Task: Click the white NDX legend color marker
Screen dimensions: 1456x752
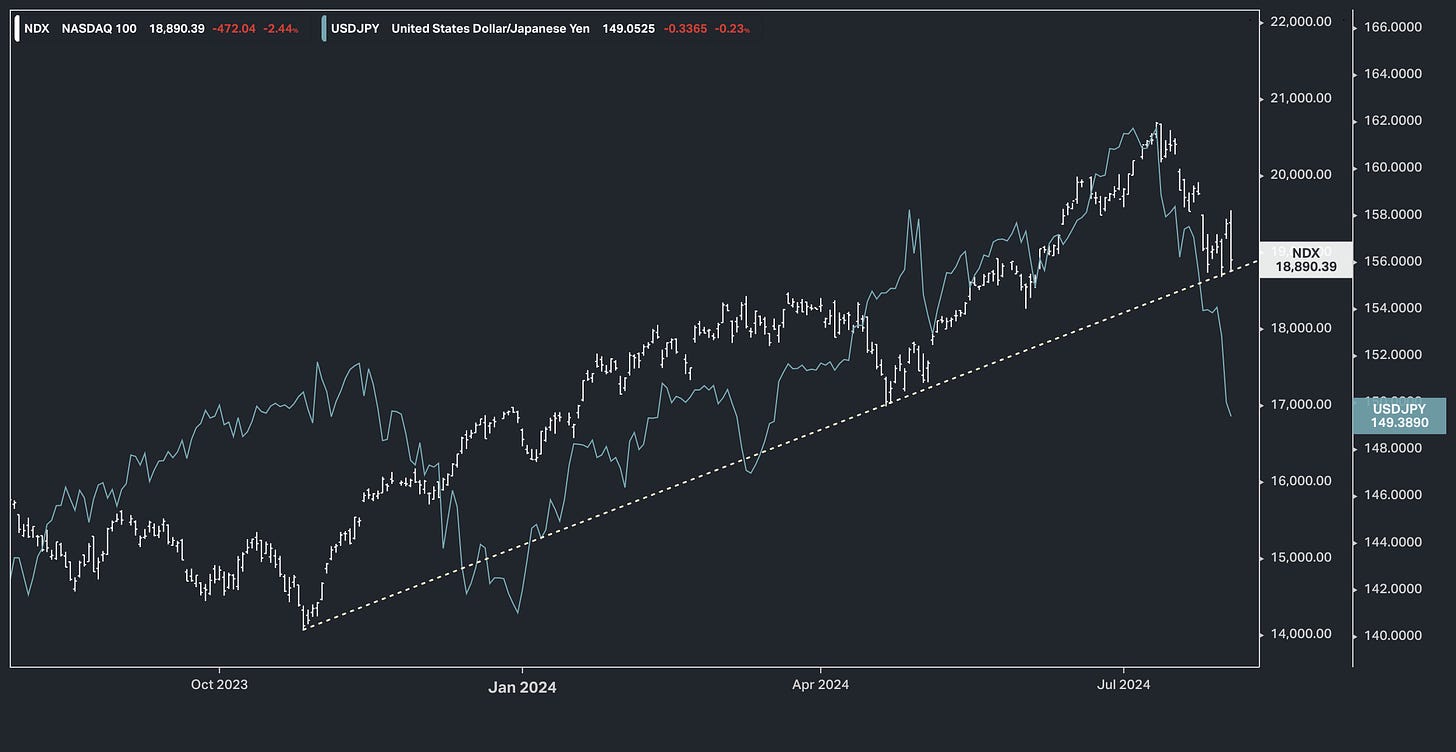Action: (x=17, y=29)
